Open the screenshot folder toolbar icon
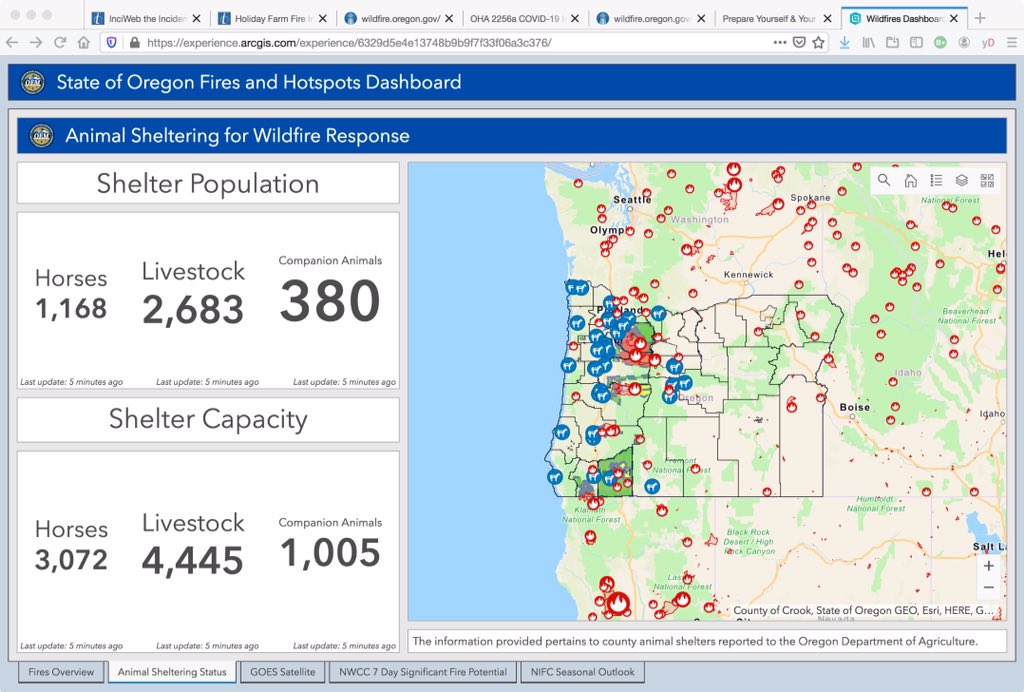Screen dimensions: 1024x692 (892, 42)
